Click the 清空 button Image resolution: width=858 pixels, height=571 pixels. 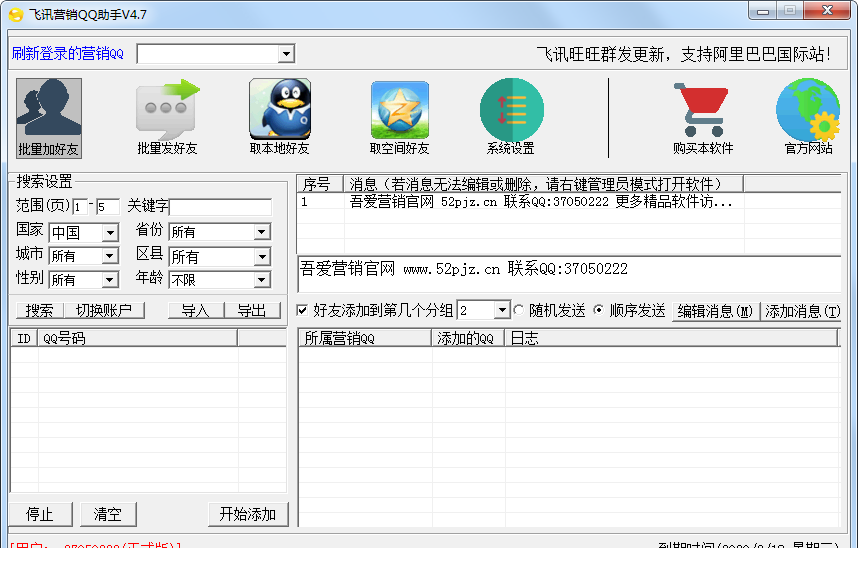point(108,514)
